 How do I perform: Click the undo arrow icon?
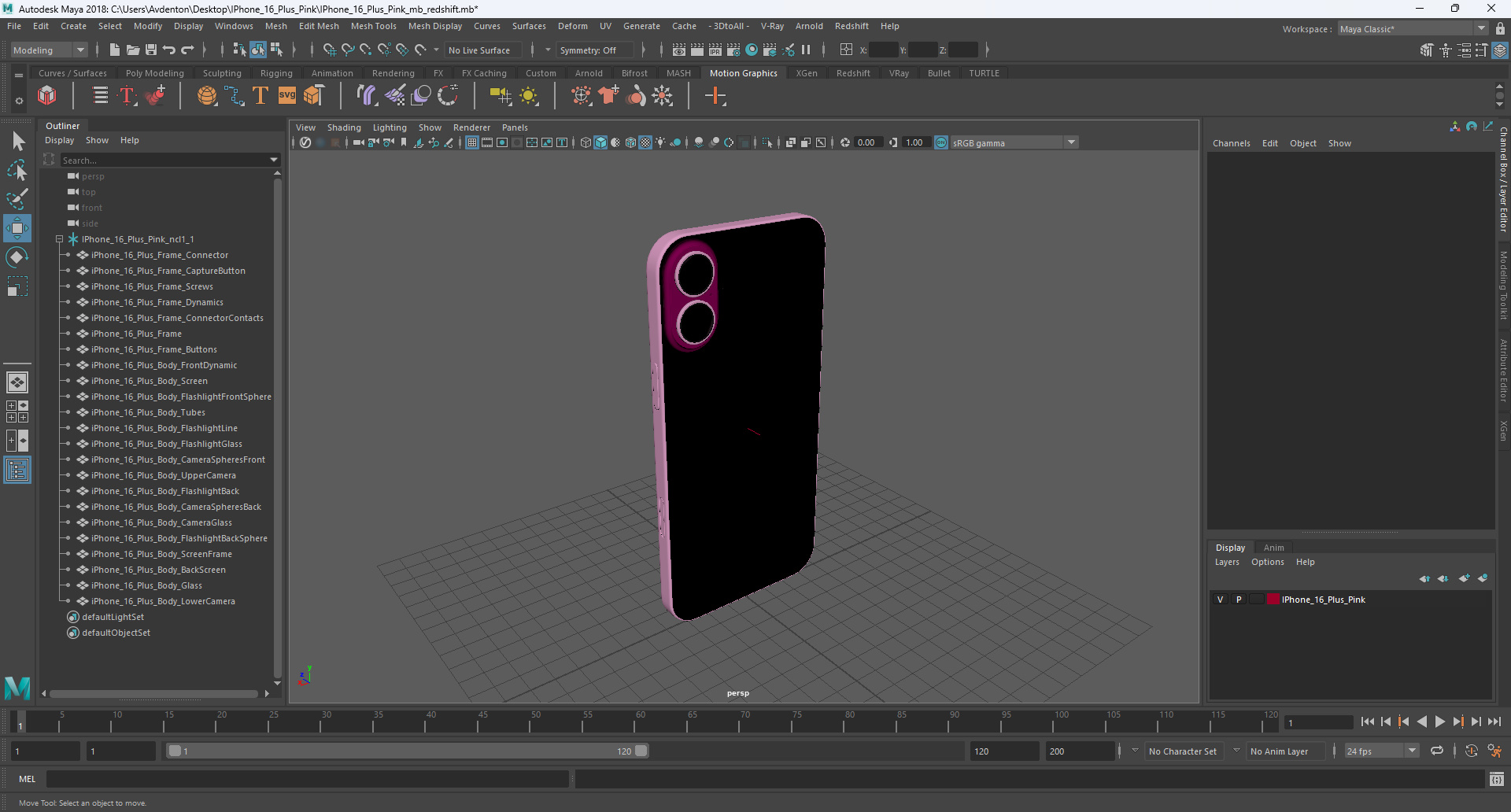(x=169, y=50)
